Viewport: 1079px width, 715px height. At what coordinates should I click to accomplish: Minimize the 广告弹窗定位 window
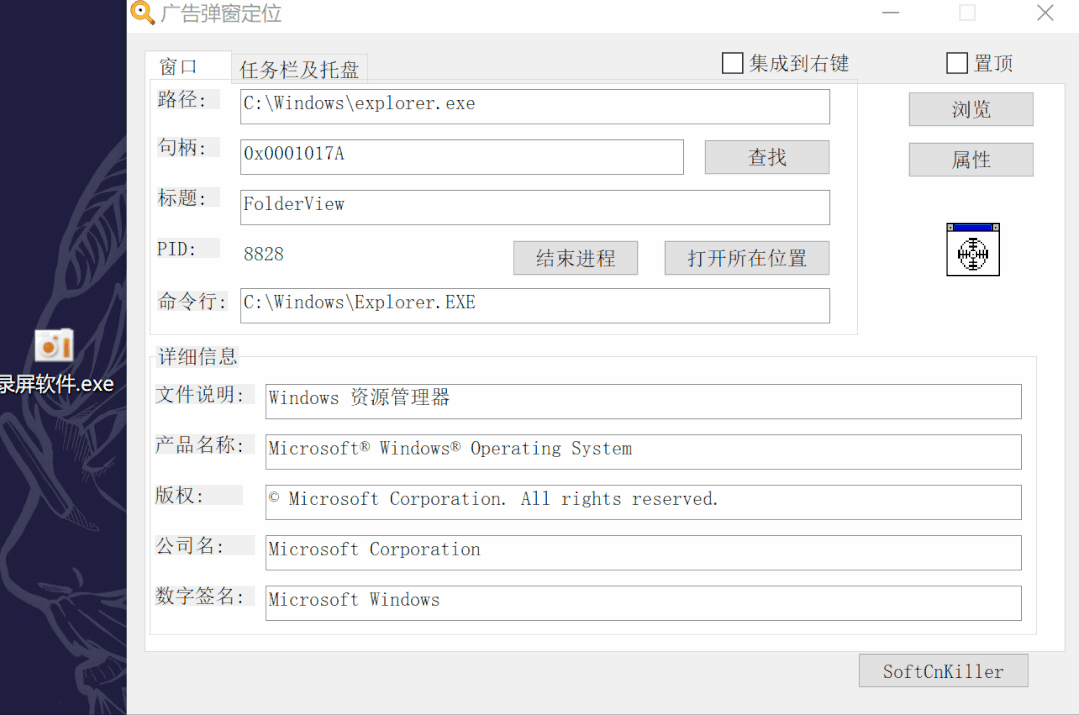click(x=890, y=13)
